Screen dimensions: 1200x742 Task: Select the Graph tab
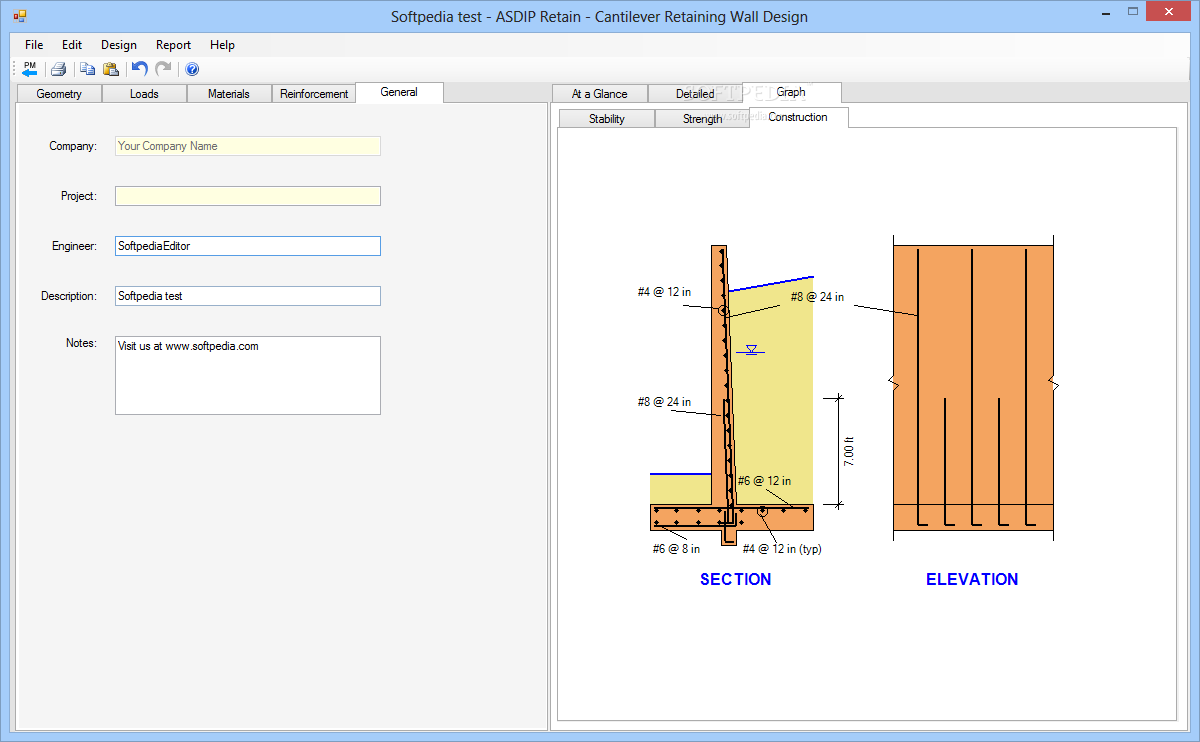tap(791, 92)
